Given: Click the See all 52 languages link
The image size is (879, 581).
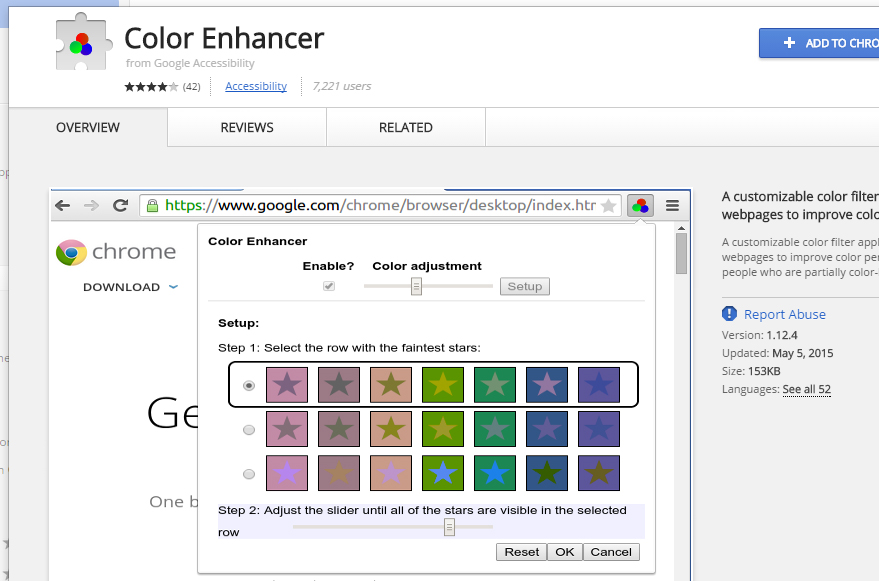Looking at the screenshot, I should coord(807,389).
